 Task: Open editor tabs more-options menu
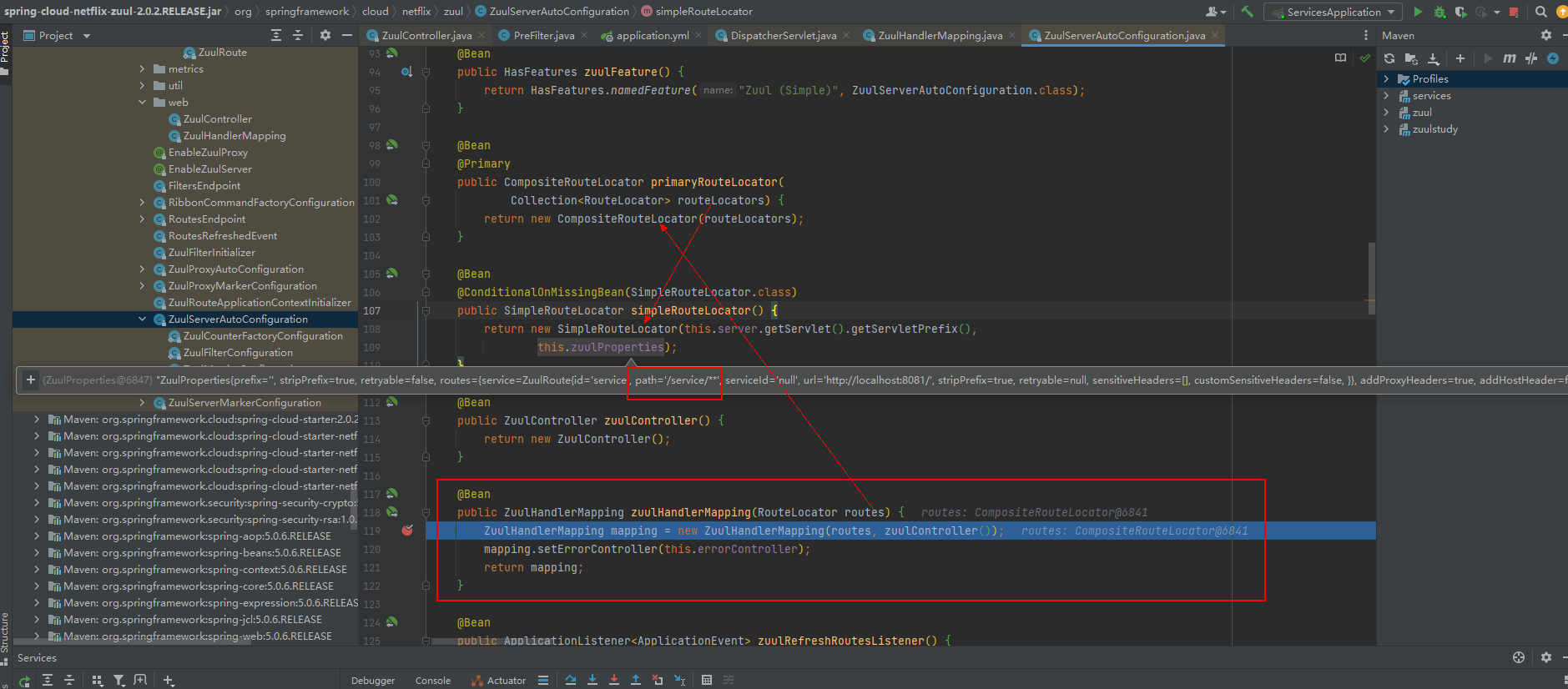coord(1366,35)
